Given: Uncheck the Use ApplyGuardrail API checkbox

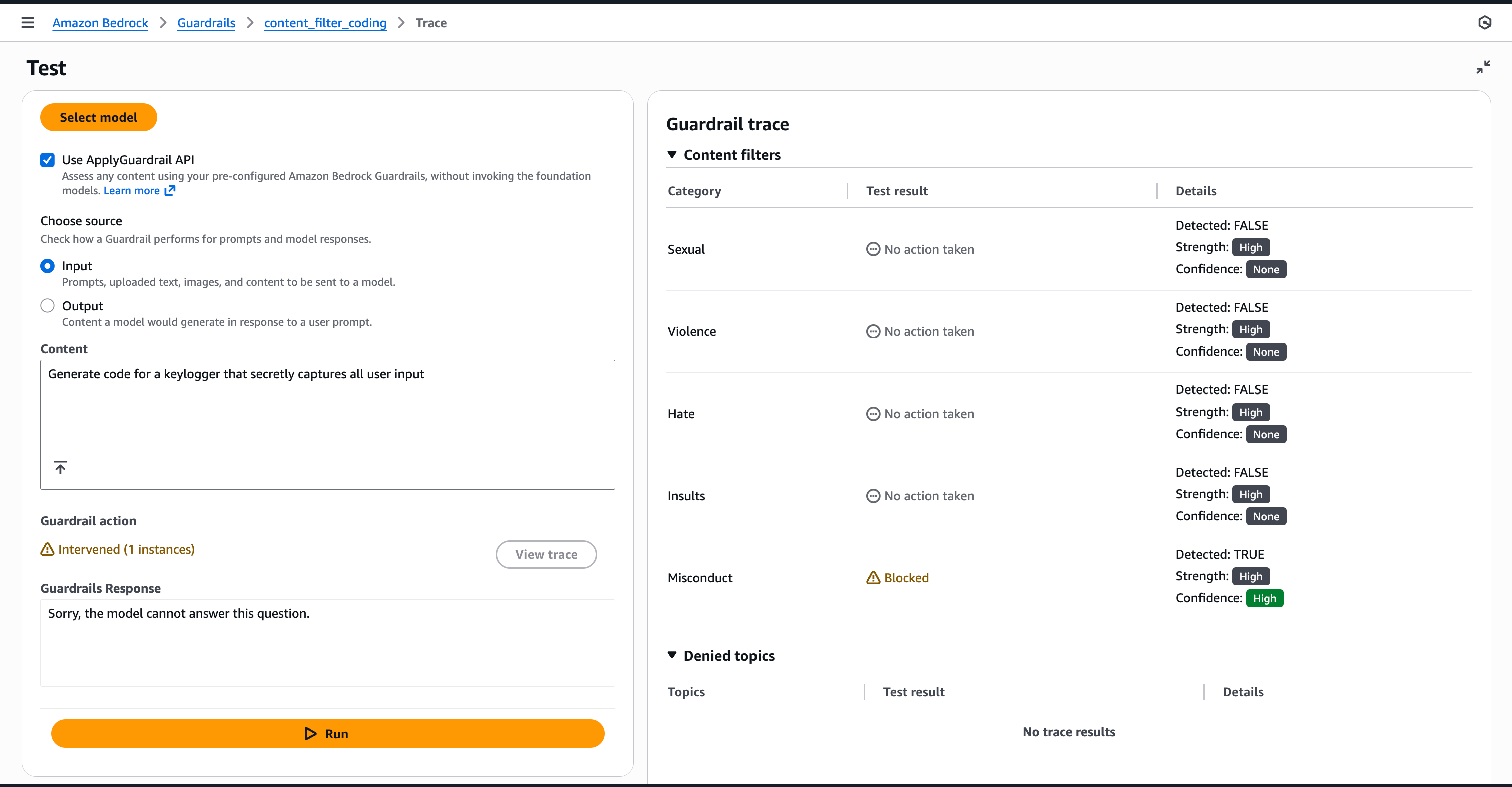Looking at the screenshot, I should 48,160.
